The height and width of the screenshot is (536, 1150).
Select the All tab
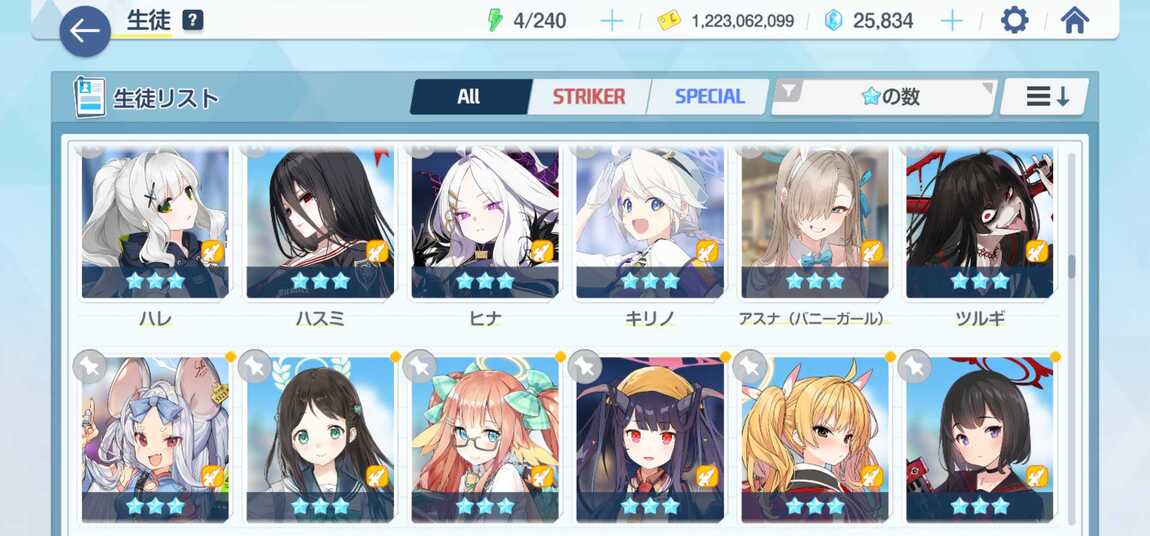click(469, 97)
